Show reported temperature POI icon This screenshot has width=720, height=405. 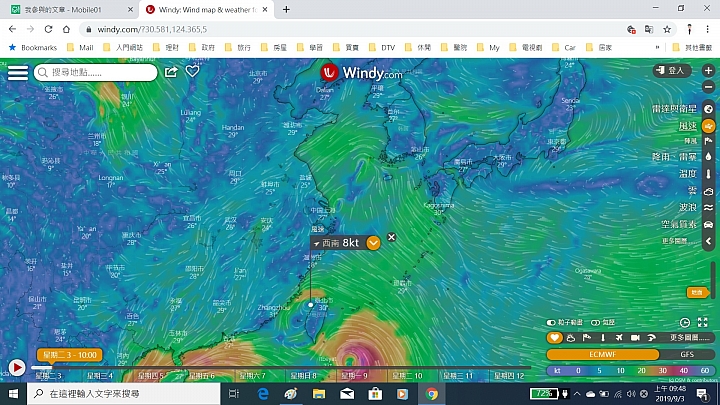coord(603,338)
